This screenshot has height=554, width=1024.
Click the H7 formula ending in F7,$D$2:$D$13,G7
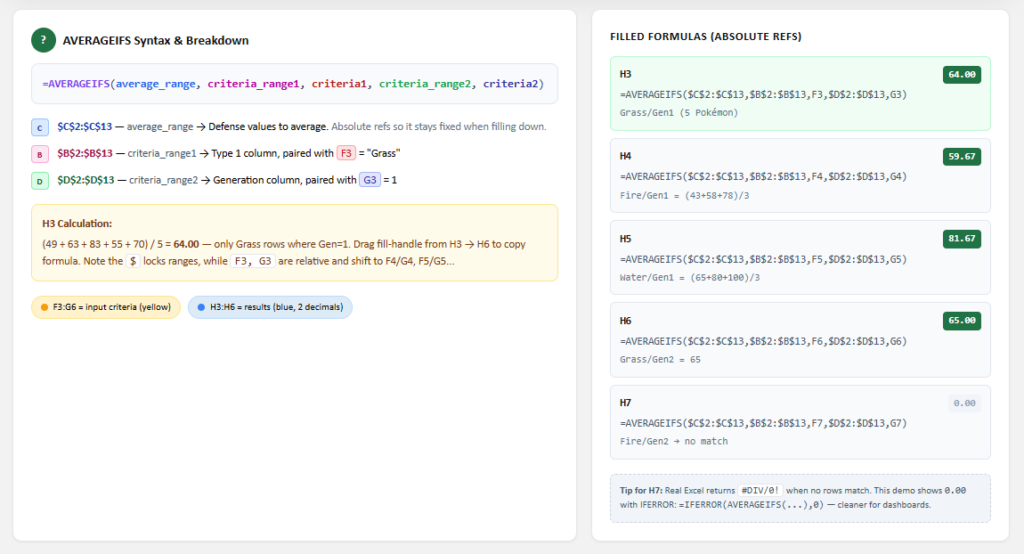click(763, 423)
